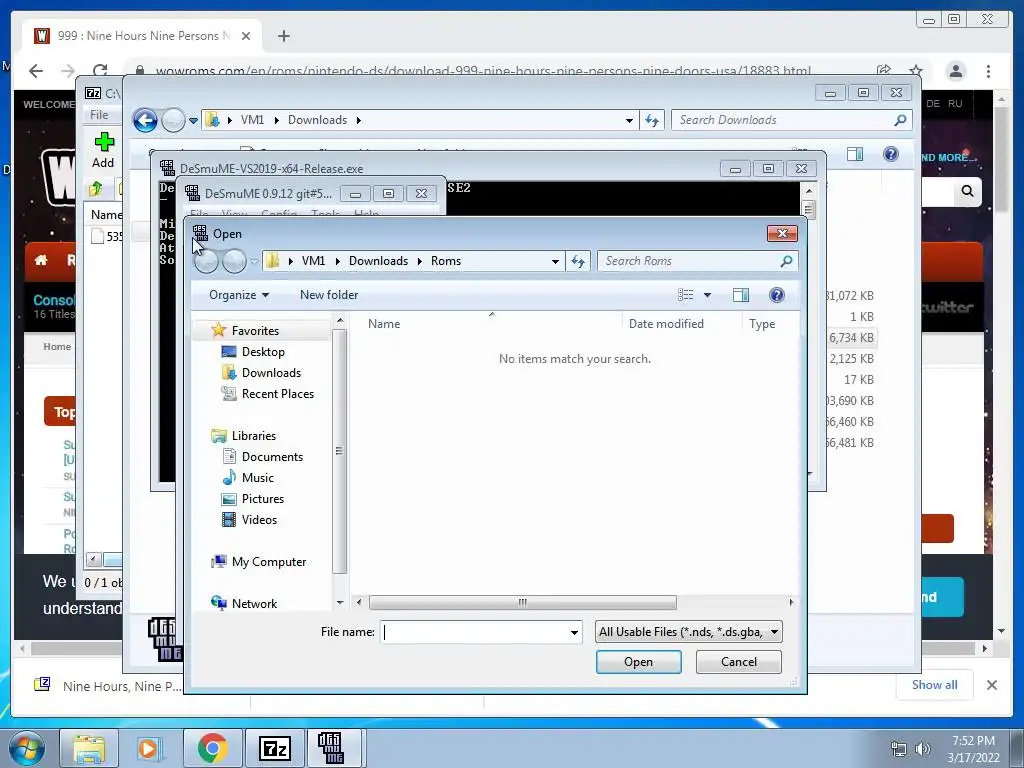Select My Computer in the navigation pane

click(268, 562)
